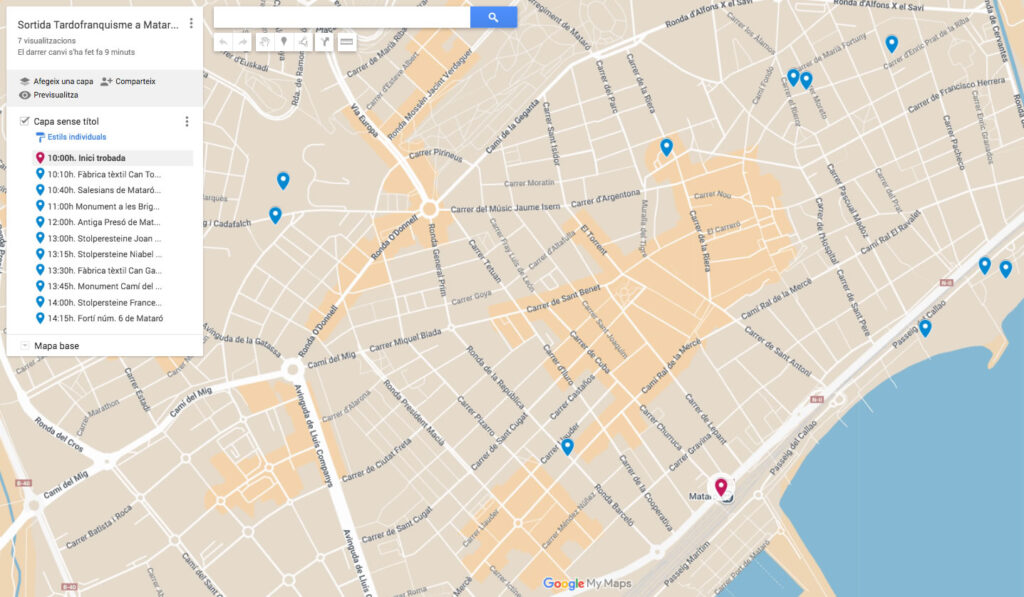Viewport: 1024px width, 597px height.
Task: Uncheck the Capa sense títol layer checkbox
Action: pyautogui.click(x=24, y=121)
